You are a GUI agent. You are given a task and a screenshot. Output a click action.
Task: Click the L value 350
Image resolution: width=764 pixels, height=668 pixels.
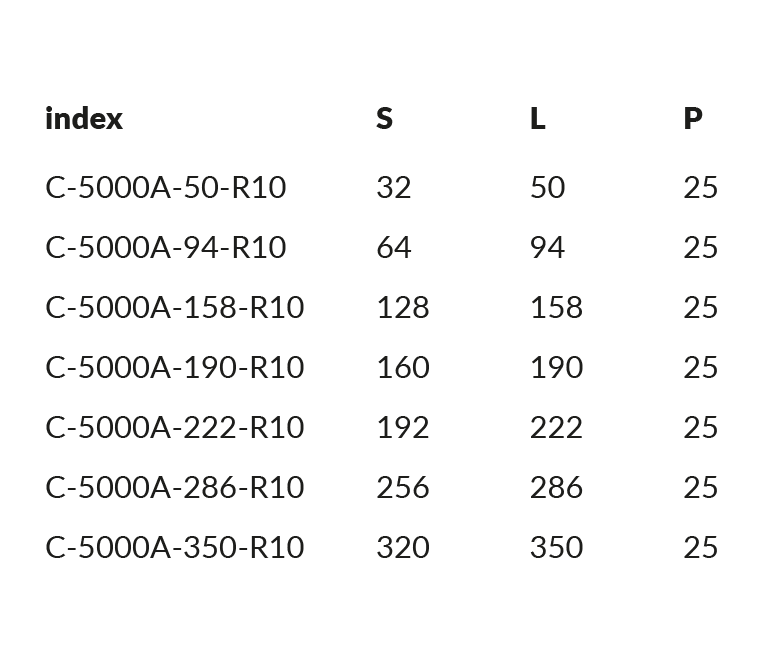click(556, 547)
